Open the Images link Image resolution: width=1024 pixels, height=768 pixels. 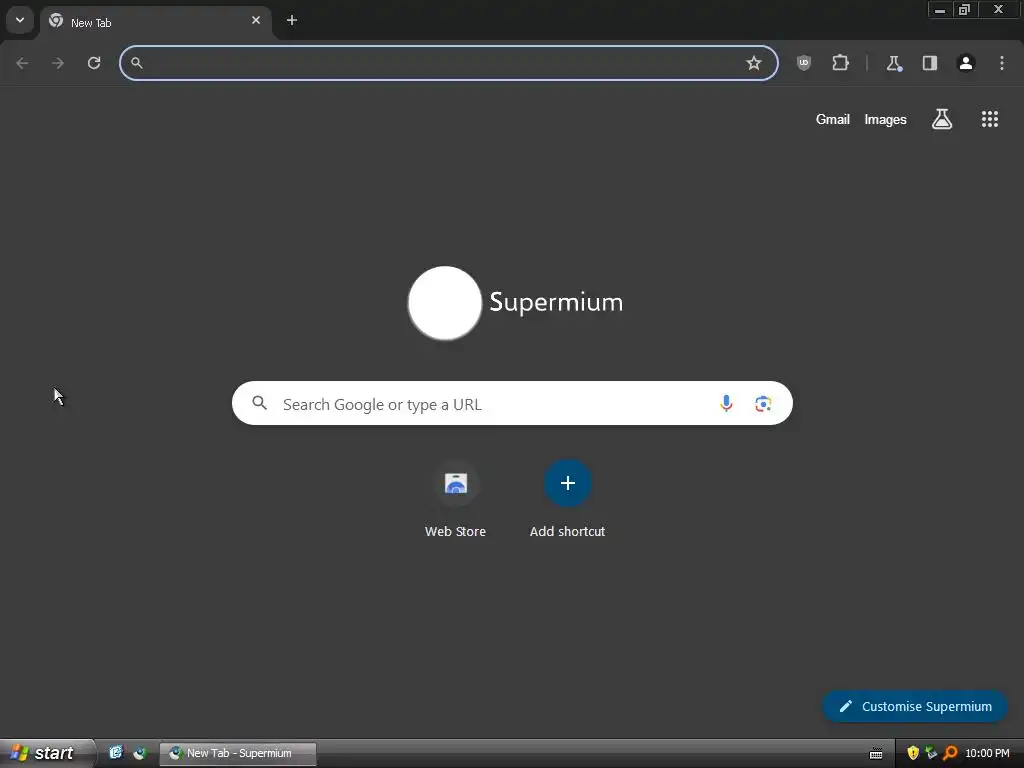point(886,120)
